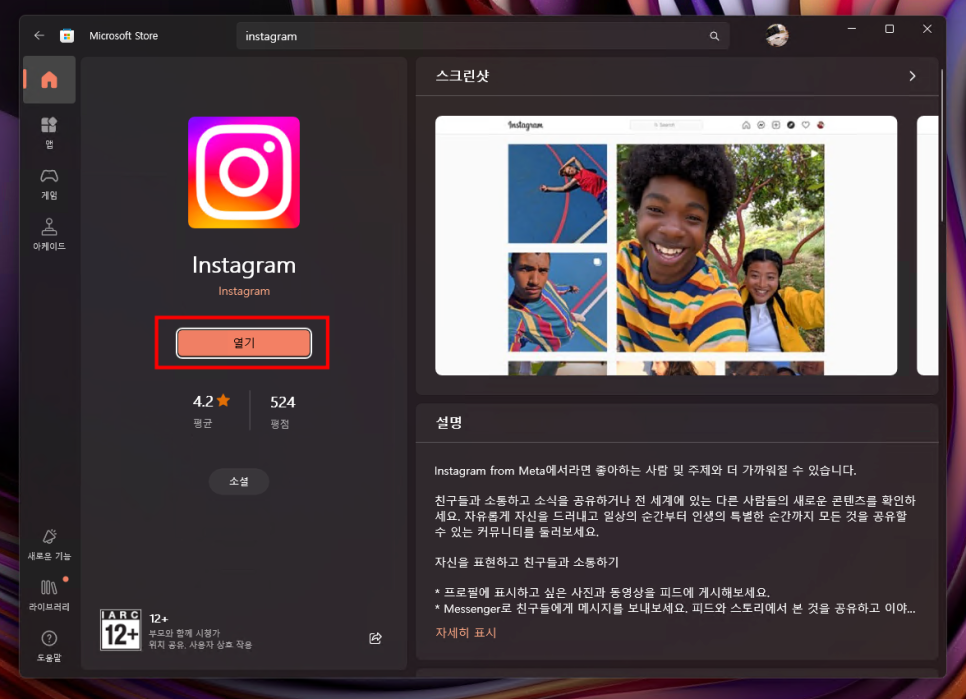Viewport: 966px width, 699px height.
Task: Click the vertical scrollbar on the right
Action: pos(942,146)
